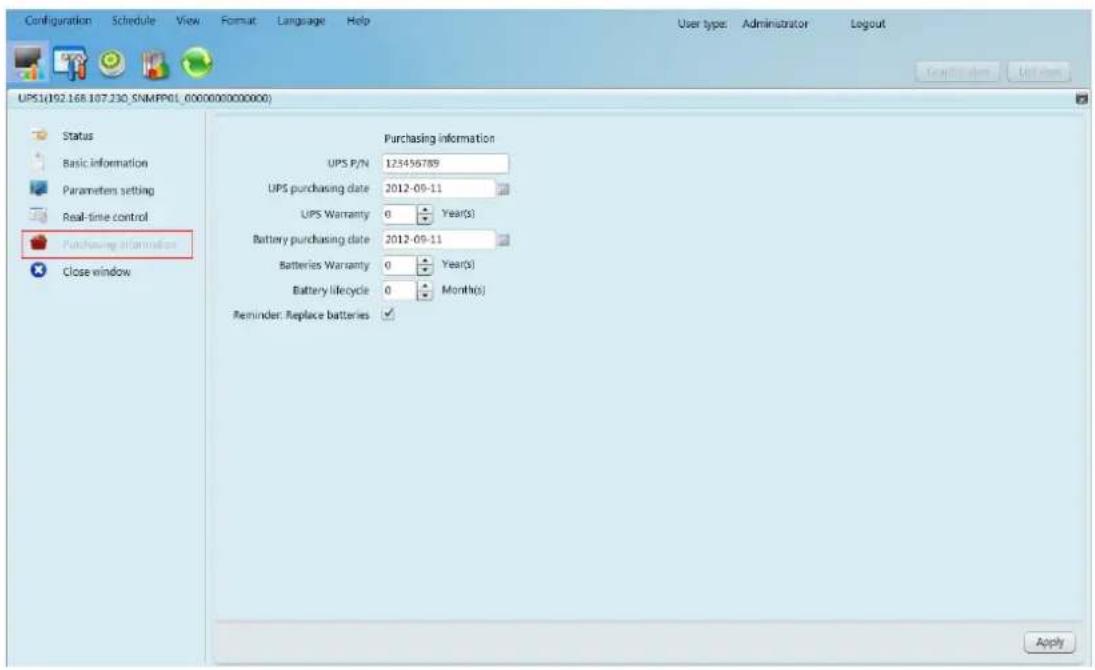This screenshot has width=1095, height=670.
Task: Go to Parameters setting in sidebar
Action: (108, 190)
